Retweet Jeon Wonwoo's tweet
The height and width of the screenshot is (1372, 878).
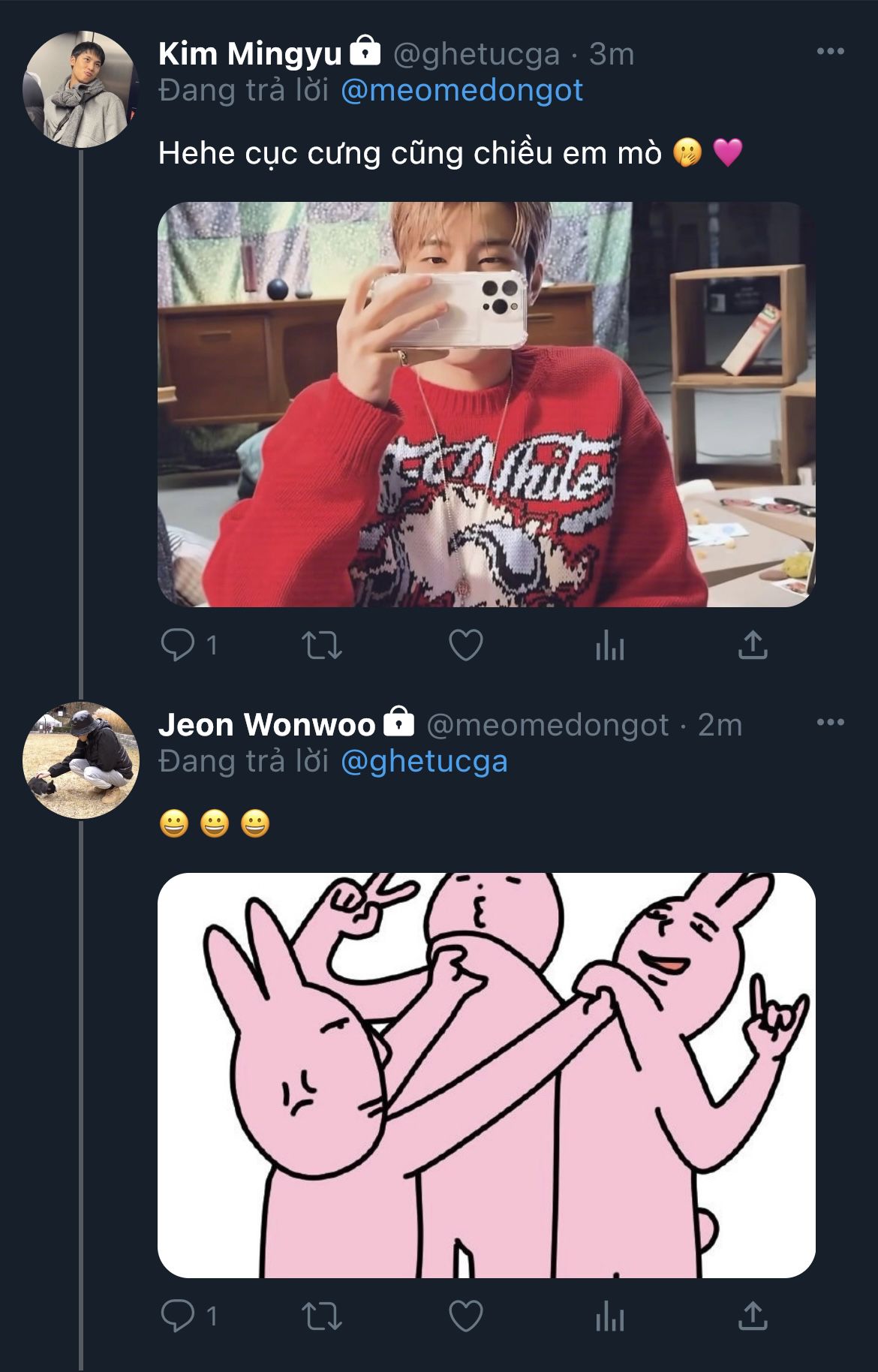321,1316
